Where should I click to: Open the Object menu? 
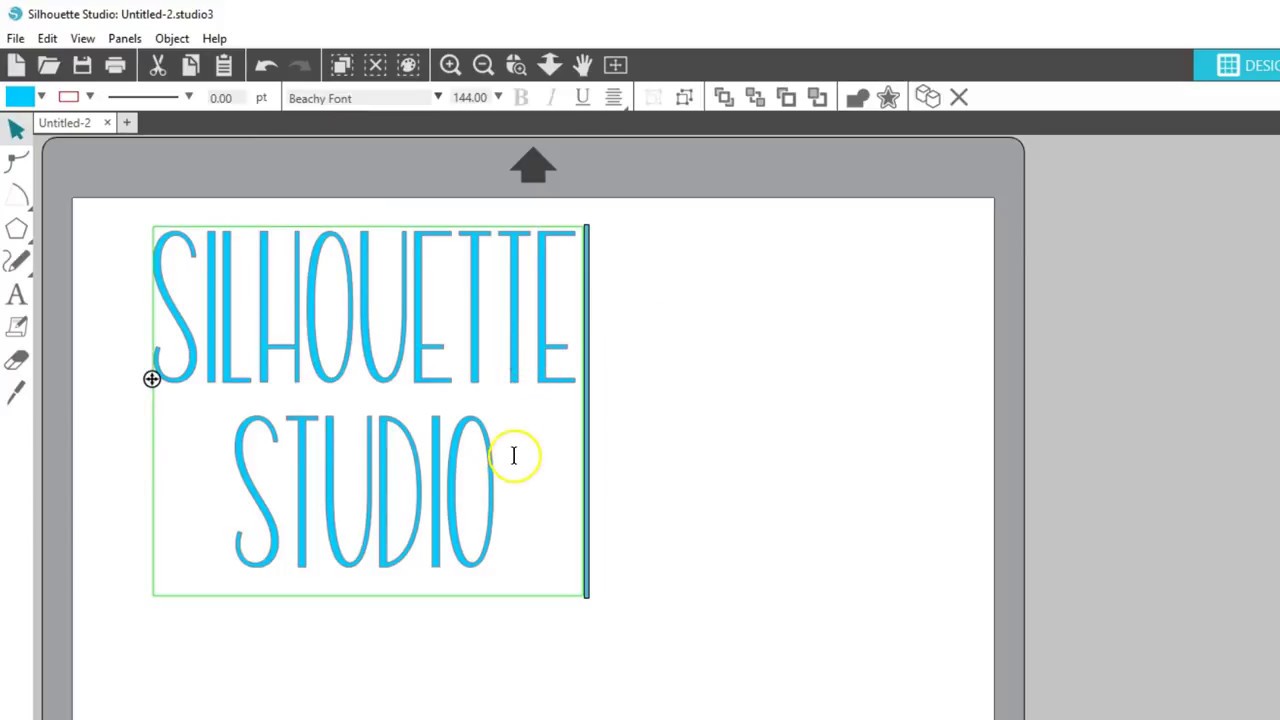pos(172,39)
